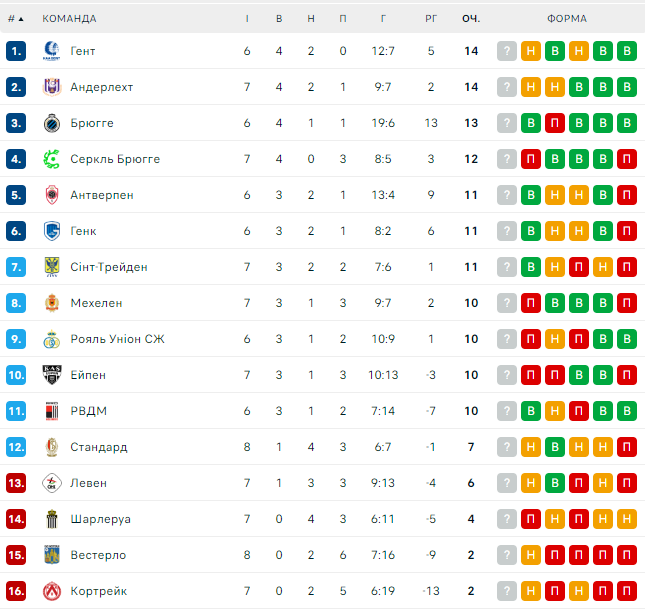Sort by the КОМАНДА column header
This screenshot has height=610, width=645.
coord(69,18)
